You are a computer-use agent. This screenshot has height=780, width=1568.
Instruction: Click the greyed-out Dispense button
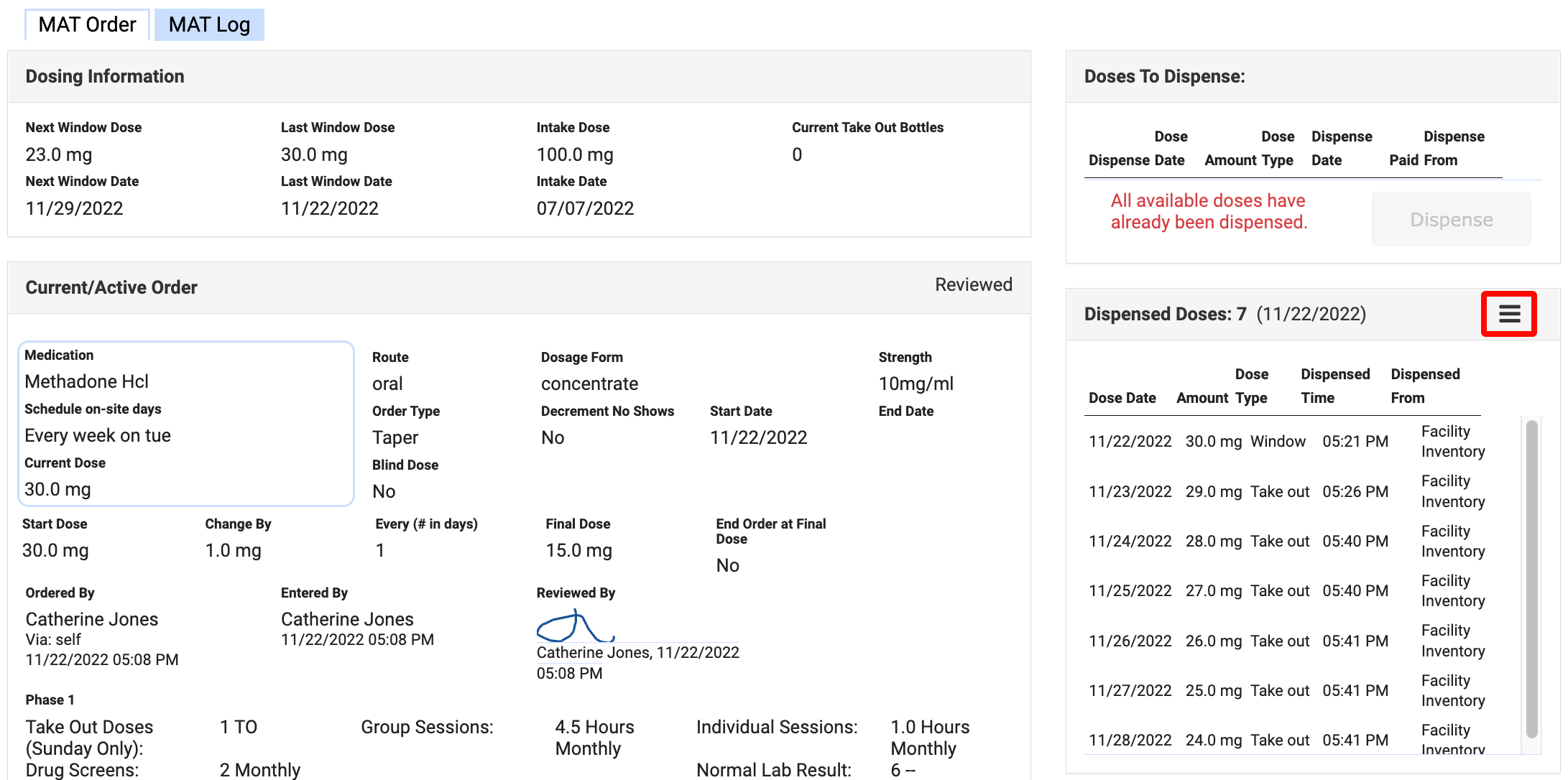pyautogui.click(x=1451, y=219)
